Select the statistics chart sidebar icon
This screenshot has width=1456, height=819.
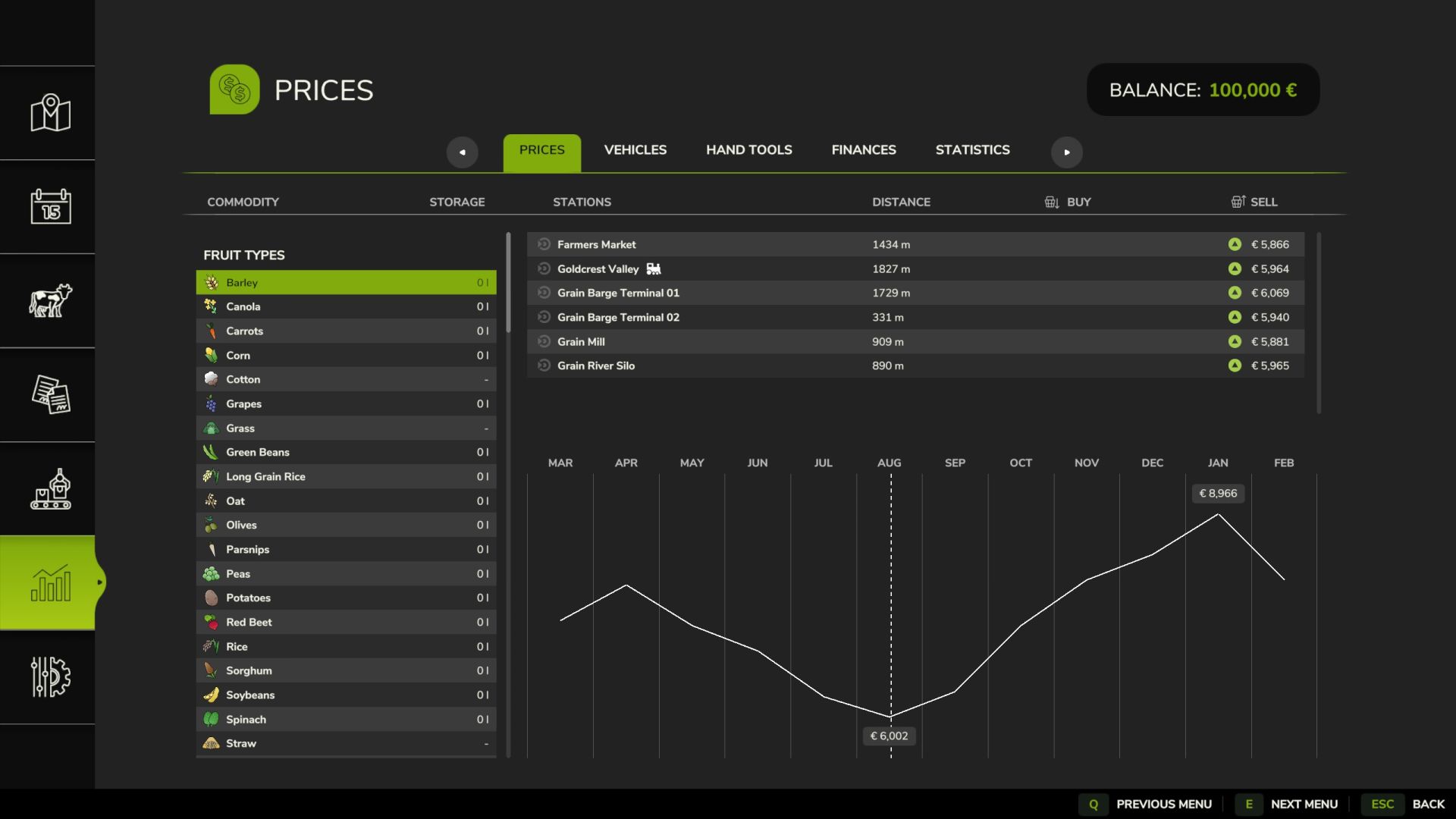50,582
